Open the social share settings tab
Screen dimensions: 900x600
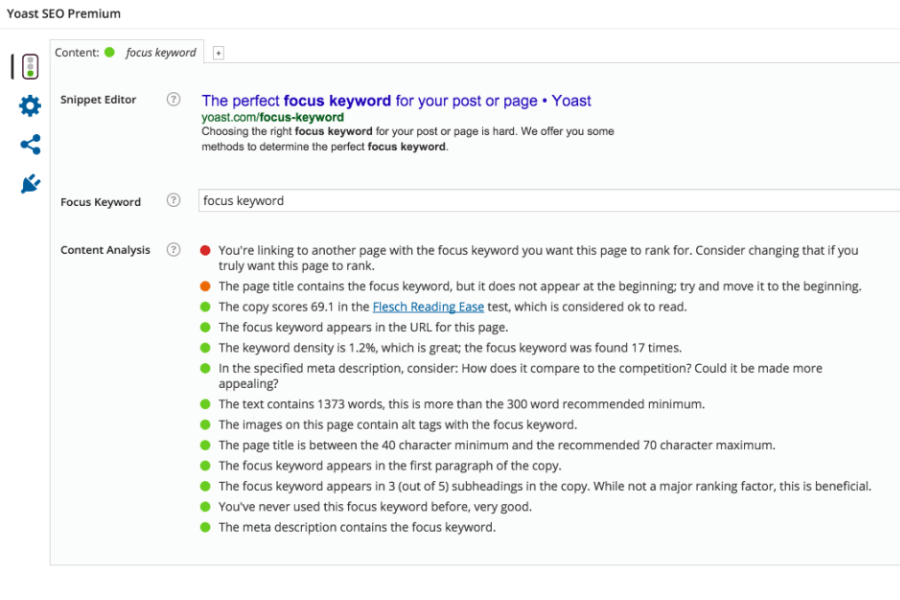tap(30, 144)
